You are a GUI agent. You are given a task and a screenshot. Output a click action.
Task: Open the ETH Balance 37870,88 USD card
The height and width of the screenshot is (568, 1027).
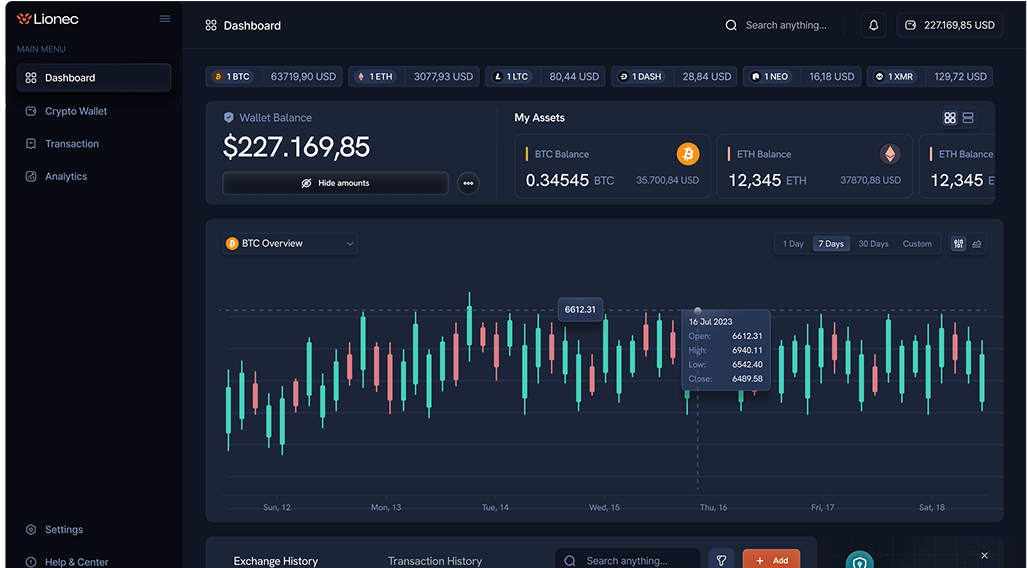tap(814, 166)
